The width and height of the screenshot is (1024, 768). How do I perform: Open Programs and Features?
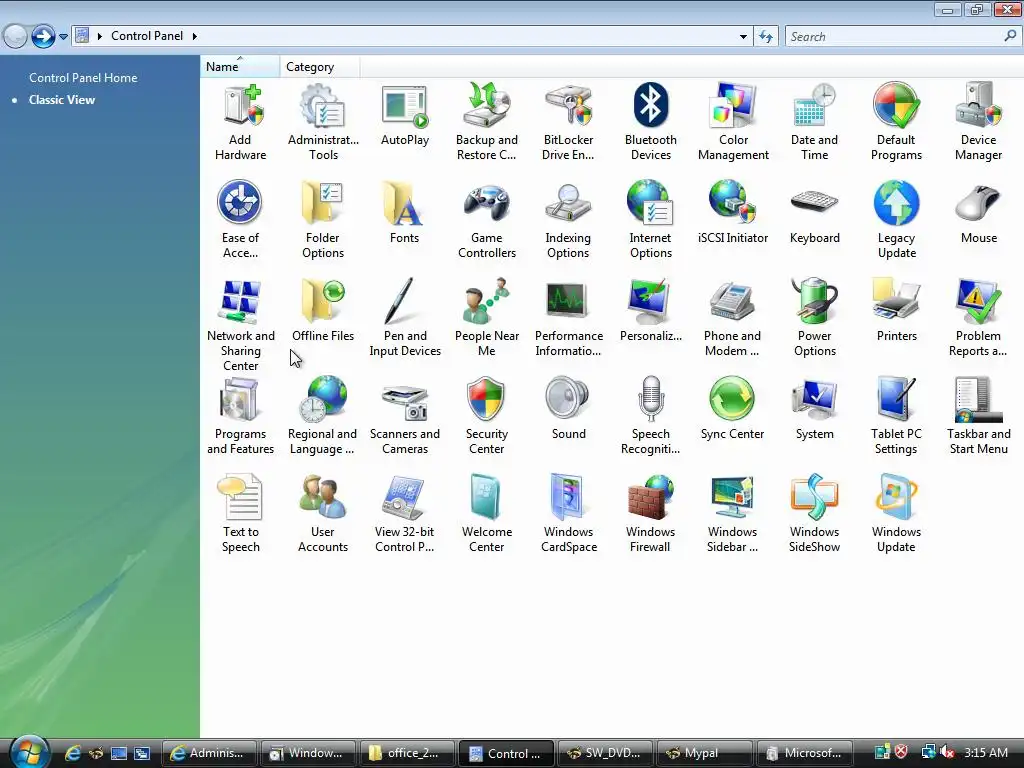[x=240, y=416]
